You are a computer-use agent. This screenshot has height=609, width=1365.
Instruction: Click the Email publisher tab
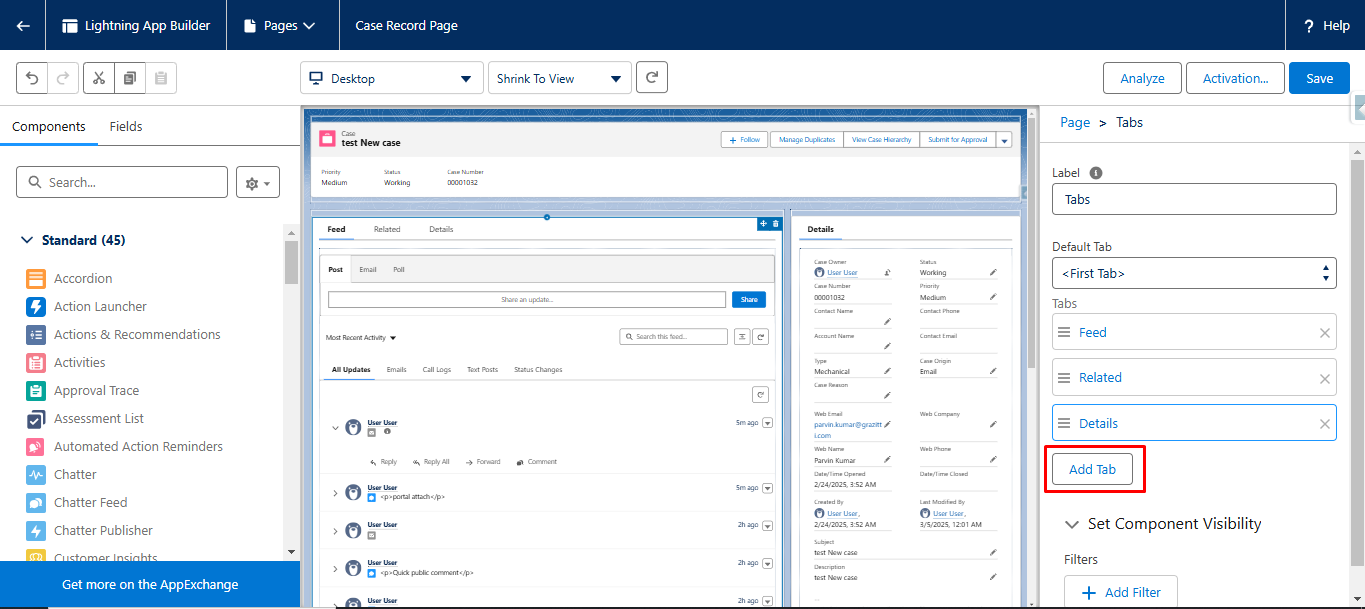coord(368,270)
